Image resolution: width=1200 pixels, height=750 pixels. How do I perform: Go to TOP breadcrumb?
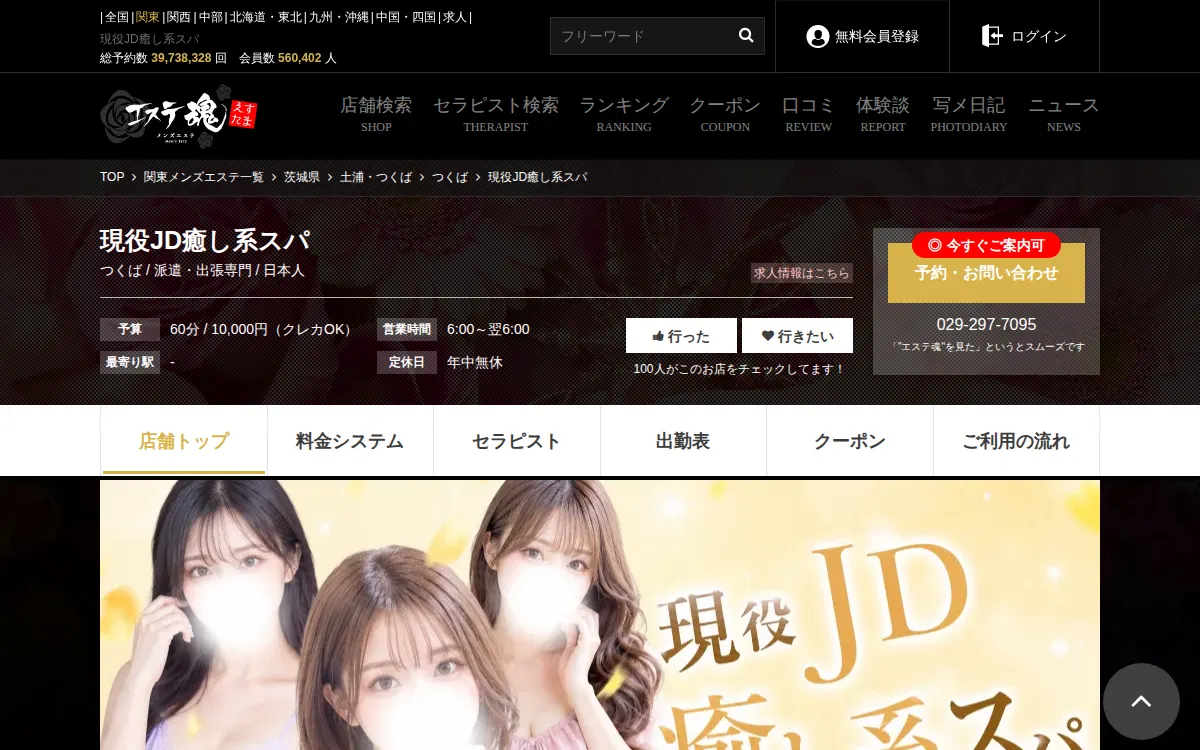[x=112, y=177]
